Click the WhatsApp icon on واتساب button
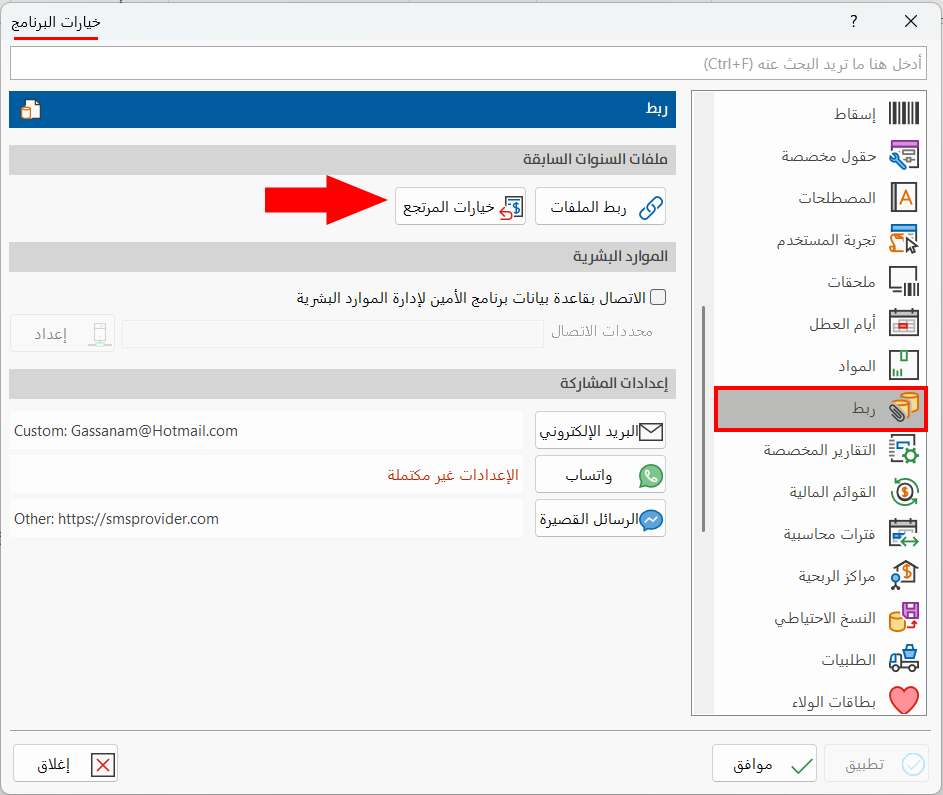 [649, 474]
